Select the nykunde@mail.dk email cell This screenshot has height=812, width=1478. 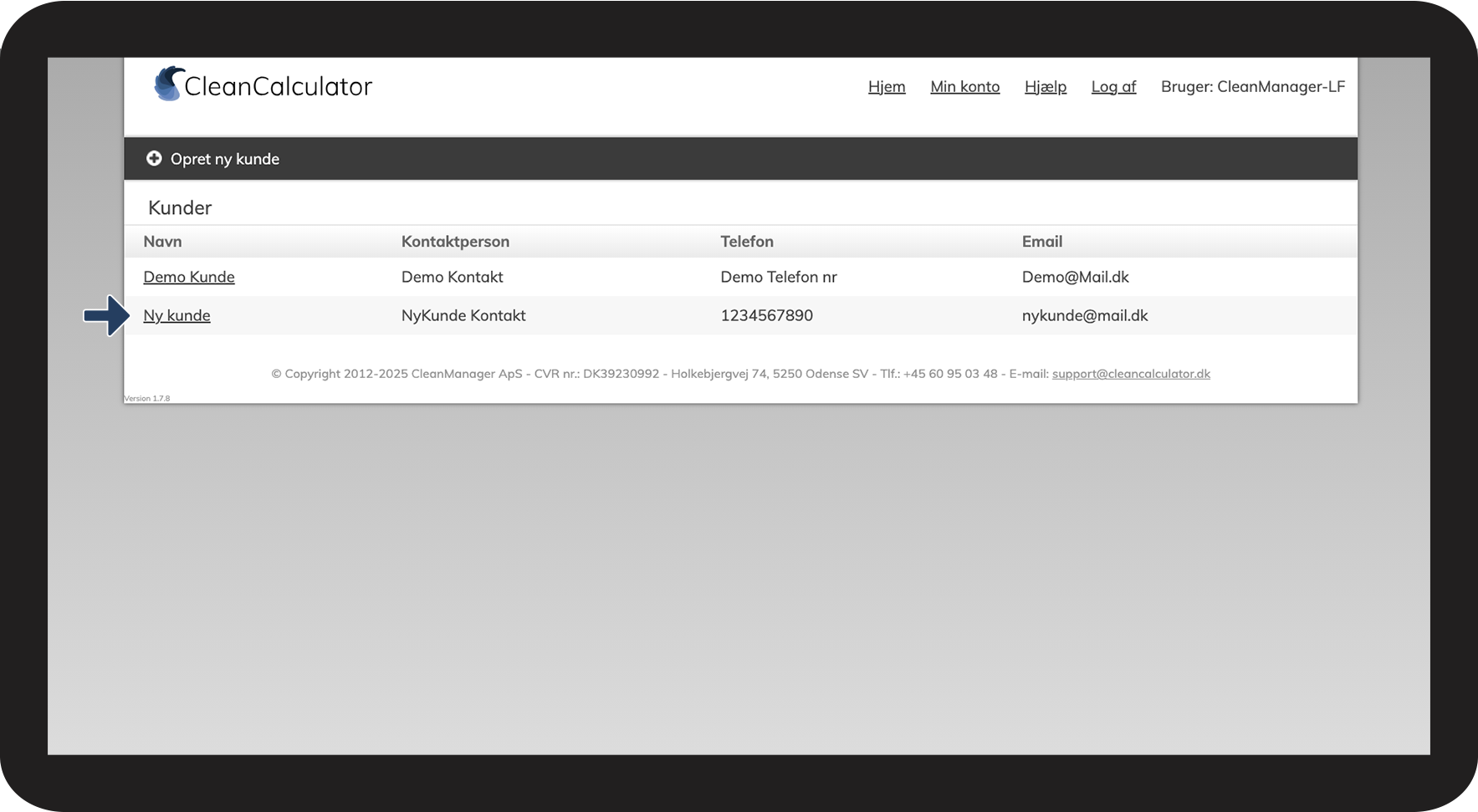pyautogui.click(x=1085, y=315)
